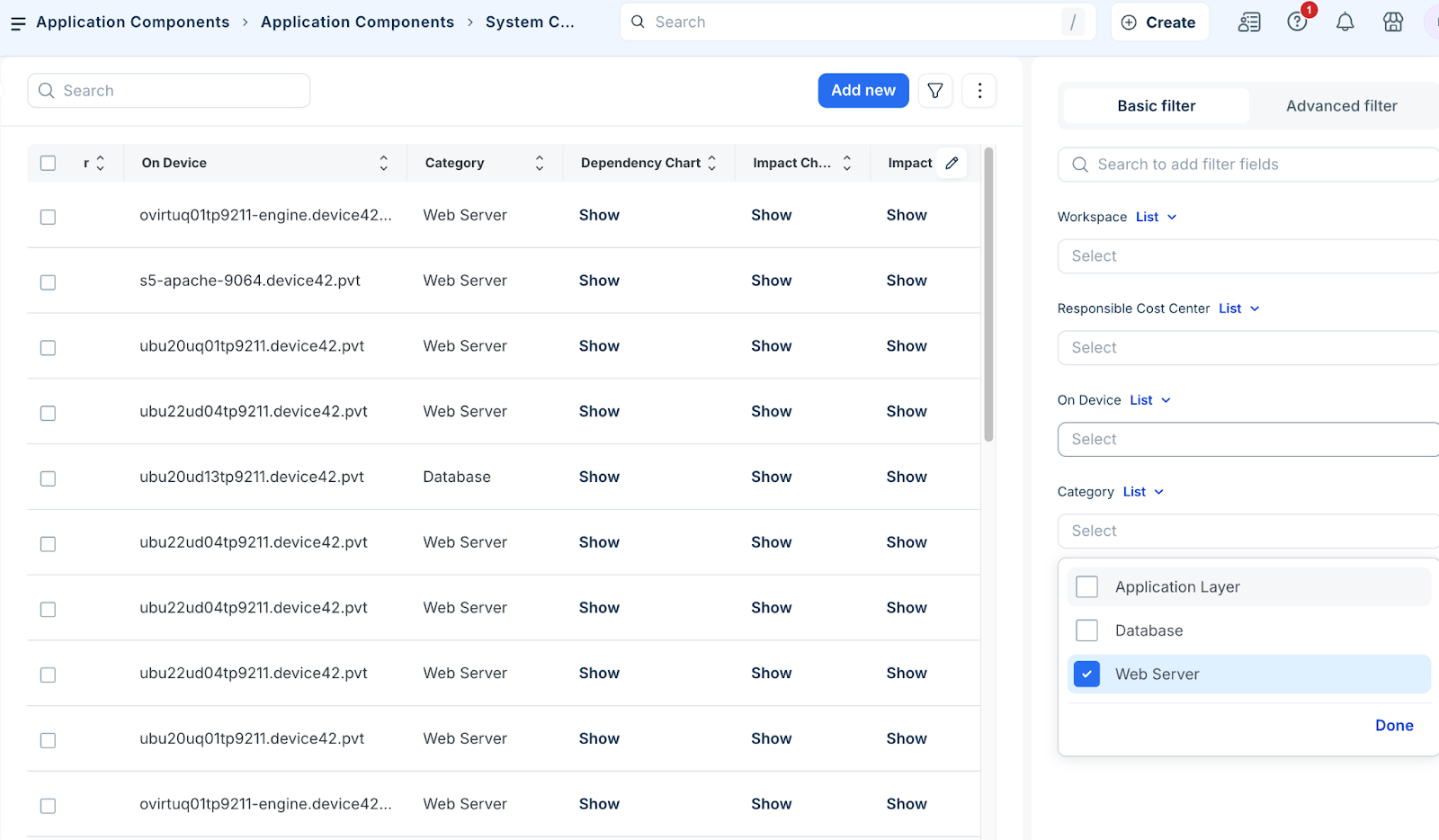This screenshot has width=1439, height=840.
Task: Click the Create button
Action: coord(1159,22)
